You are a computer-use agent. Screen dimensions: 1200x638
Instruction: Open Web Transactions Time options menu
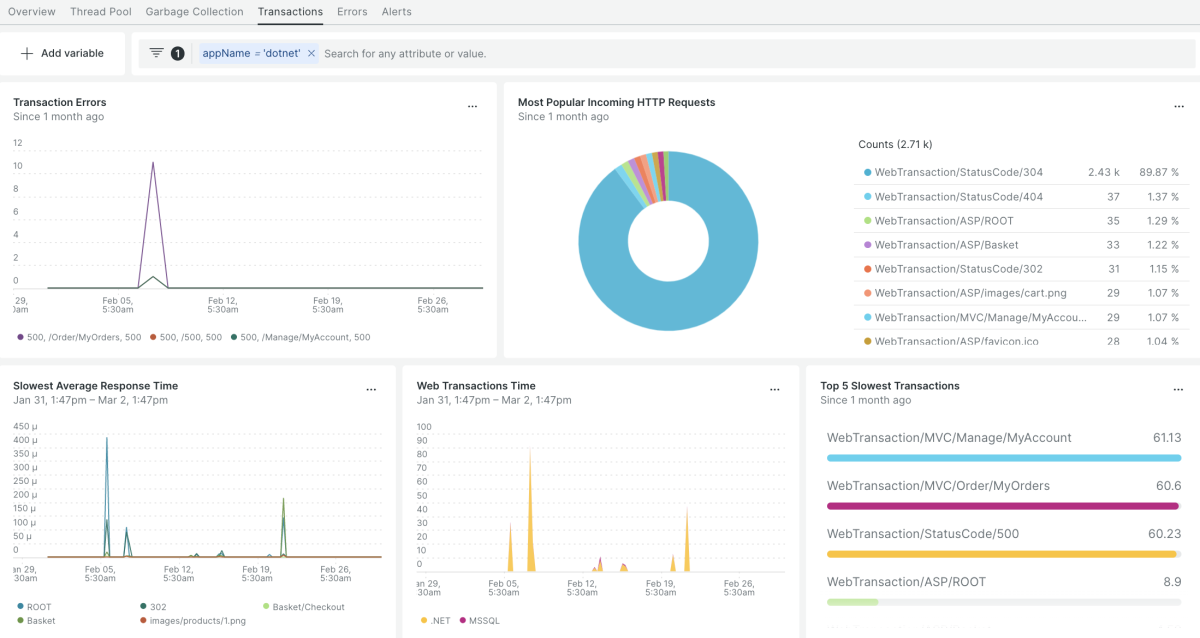pyautogui.click(x=775, y=390)
